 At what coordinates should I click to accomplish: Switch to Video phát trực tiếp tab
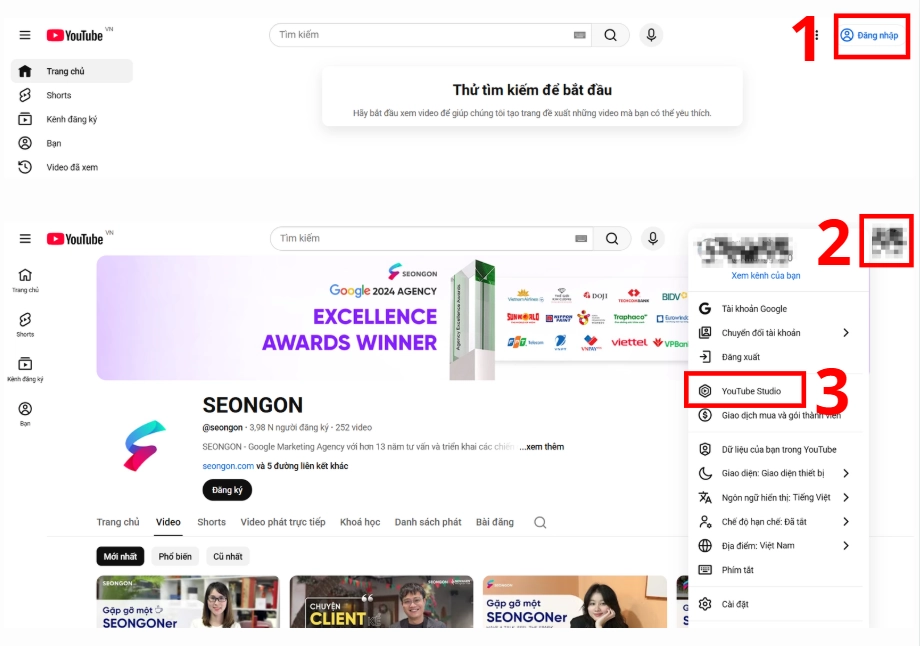283,522
